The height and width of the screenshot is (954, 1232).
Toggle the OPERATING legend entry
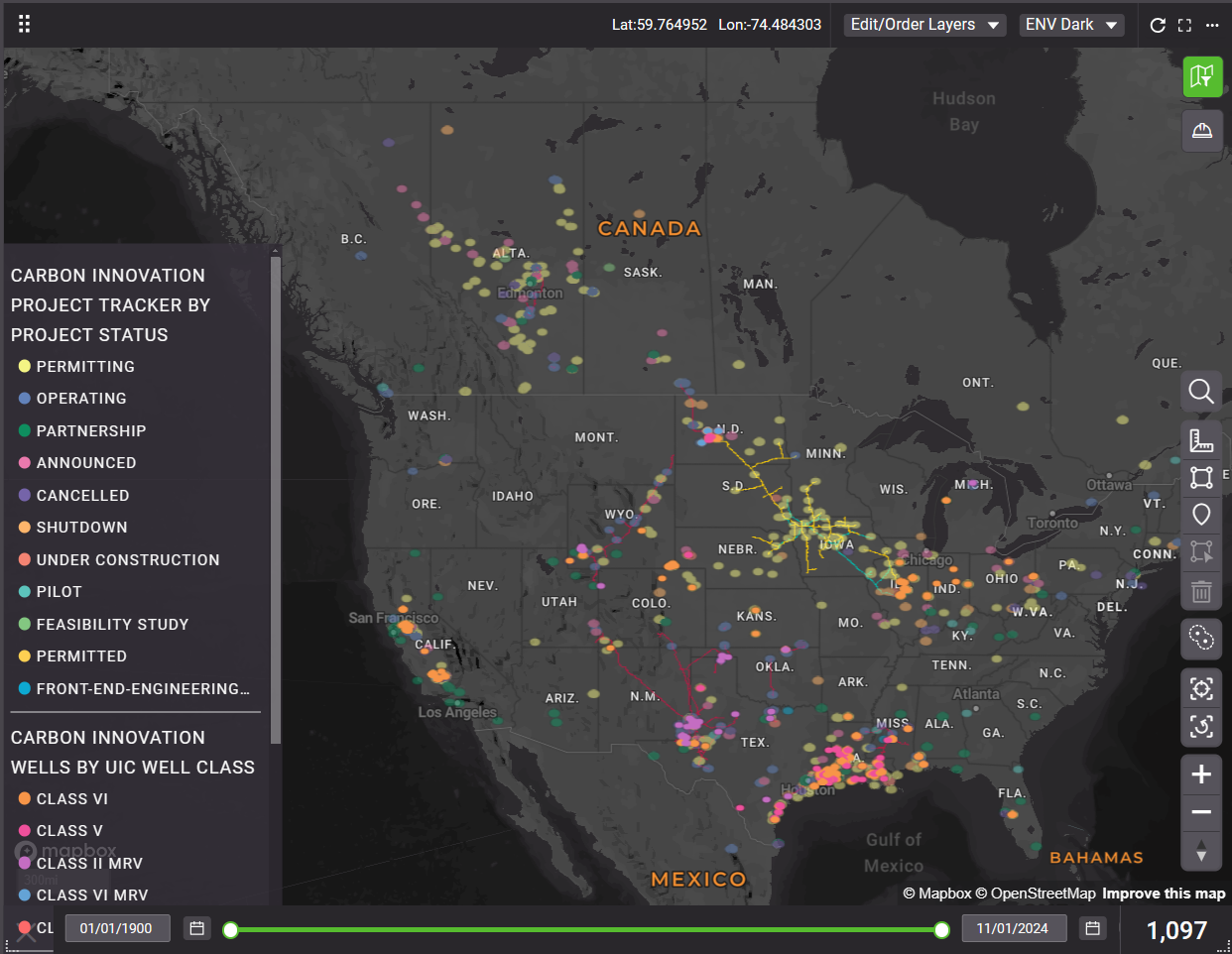81,399
